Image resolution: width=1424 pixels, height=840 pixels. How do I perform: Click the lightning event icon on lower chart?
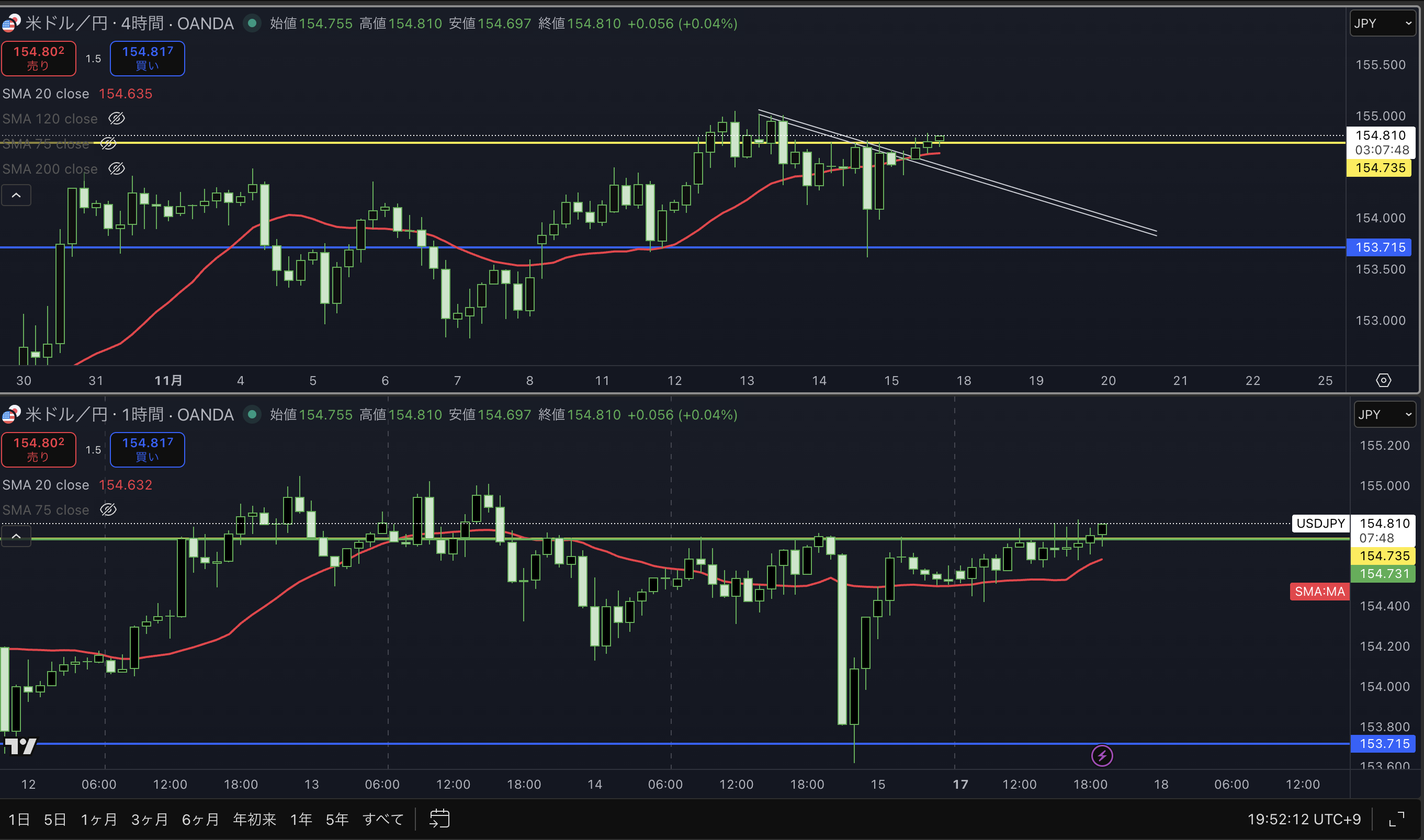point(1101,756)
